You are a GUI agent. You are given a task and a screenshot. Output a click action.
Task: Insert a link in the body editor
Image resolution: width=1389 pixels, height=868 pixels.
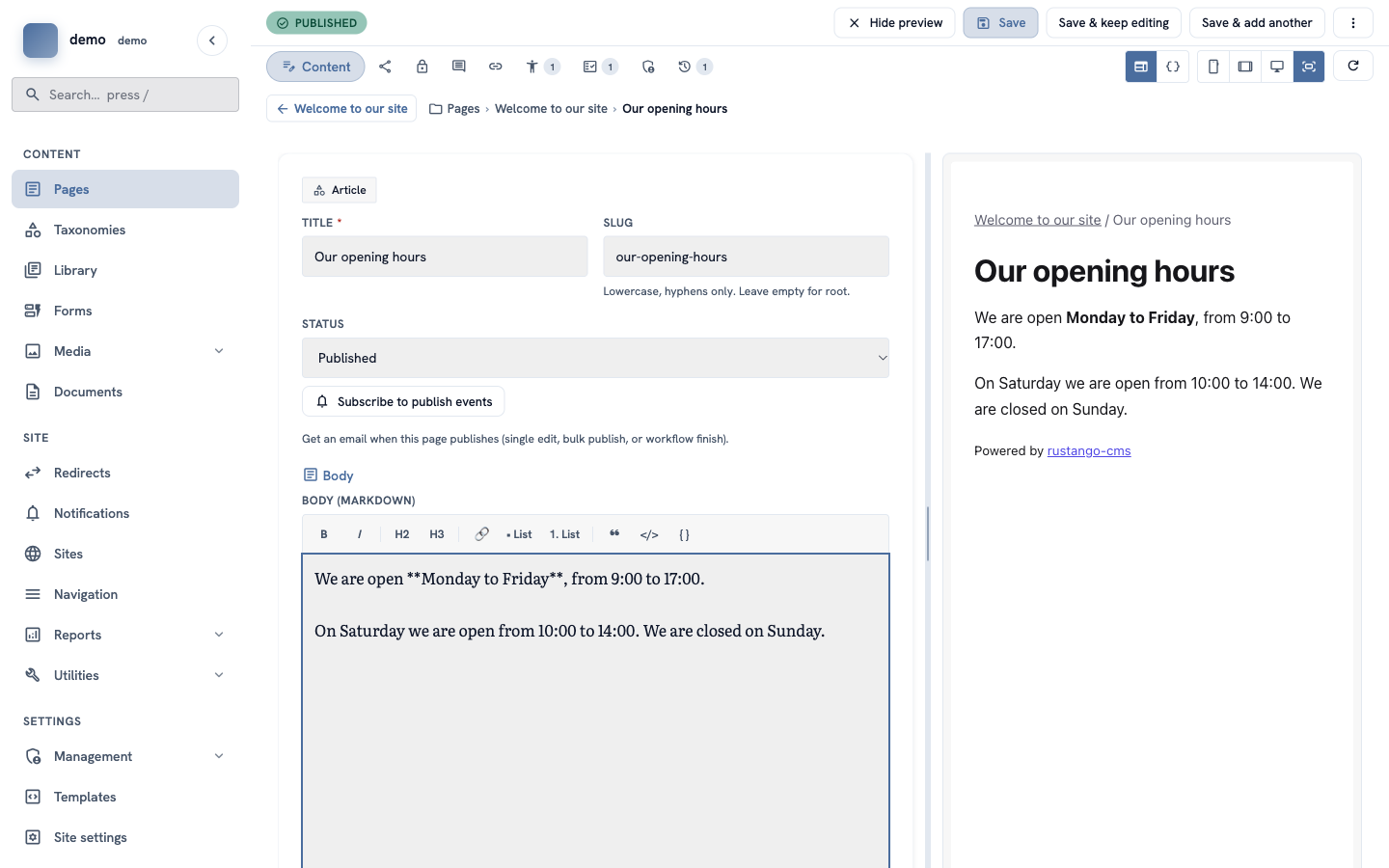pos(482,534)
